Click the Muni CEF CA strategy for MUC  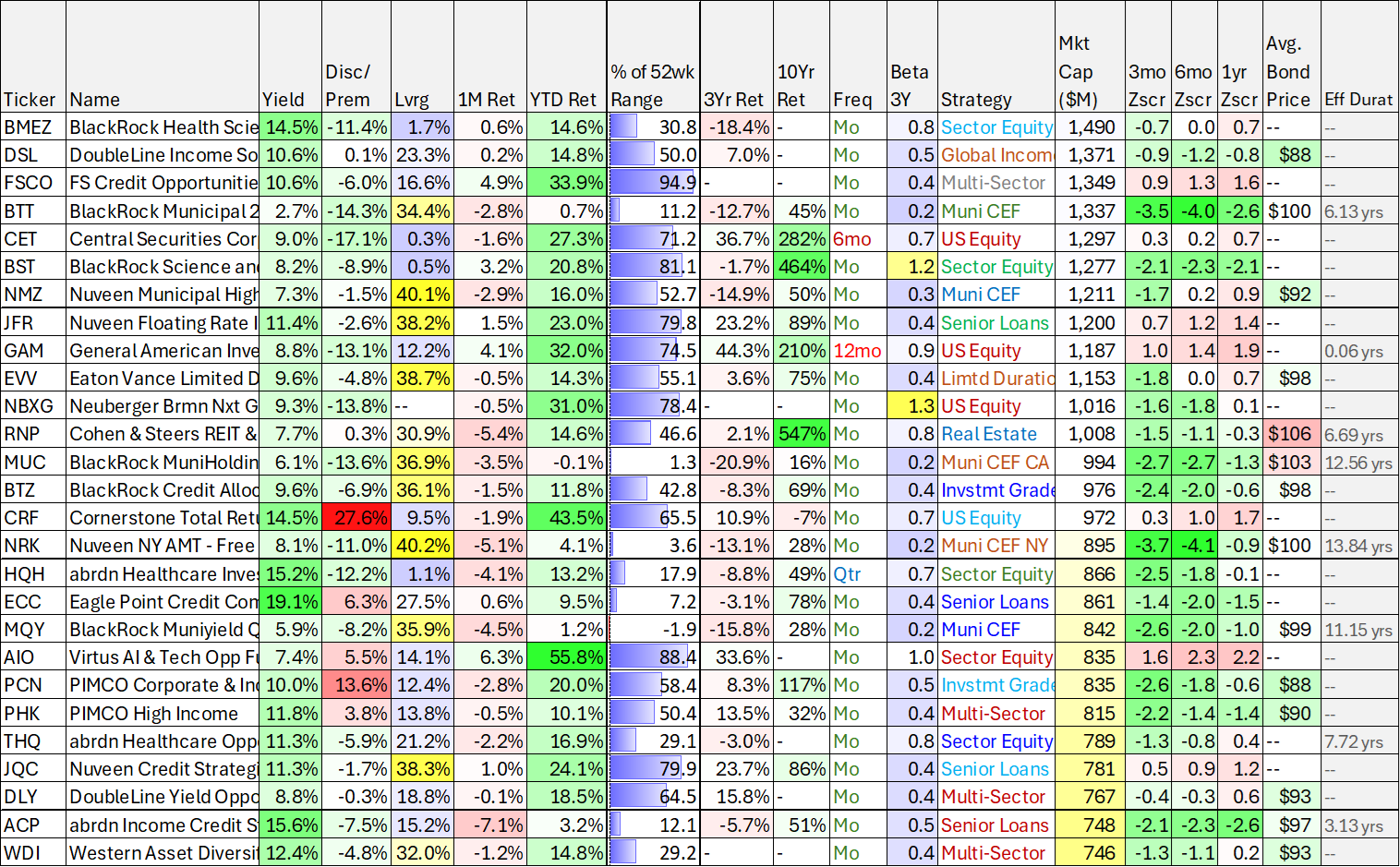point(996,463)
